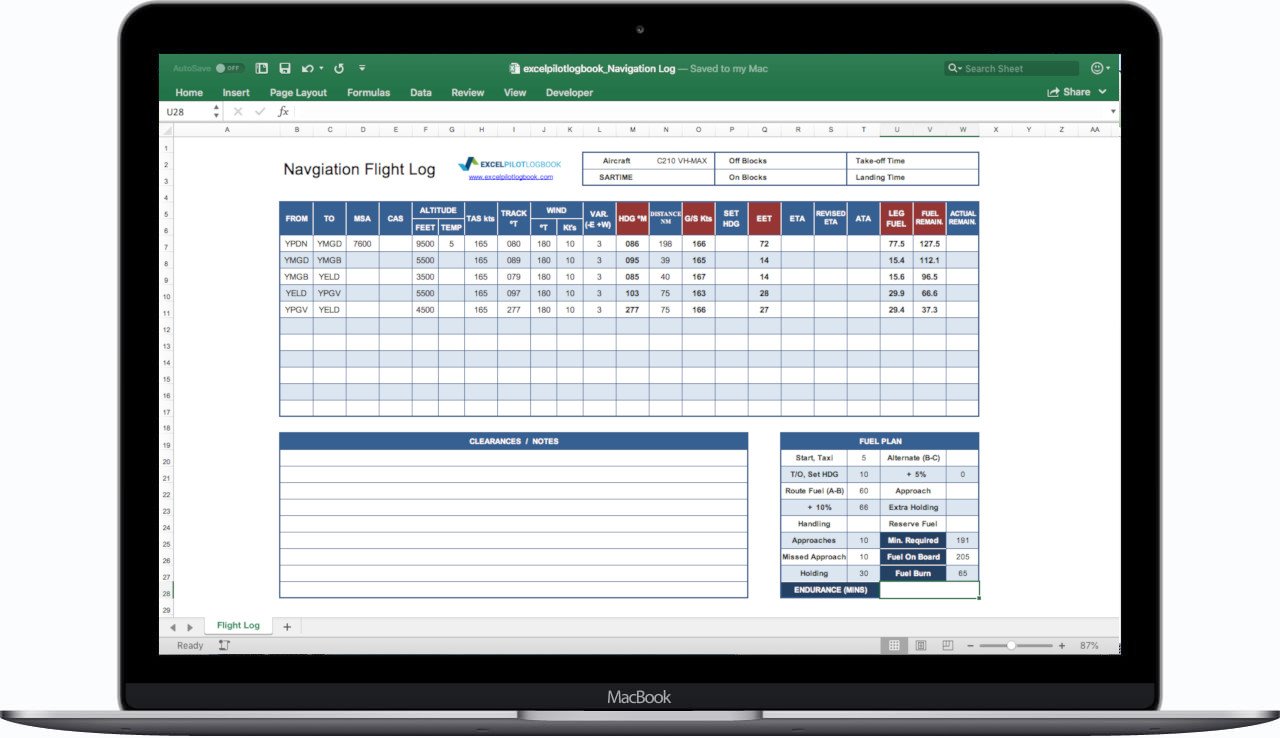The image size is (1280, 738).
Task: Open the Name Box stepper for U28
Action: [x=217, y=112]
